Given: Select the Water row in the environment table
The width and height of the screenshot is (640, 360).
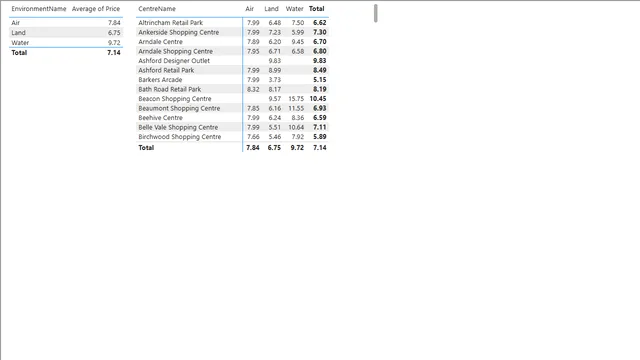Looking at the screenshot, I should tap(66, 42).
